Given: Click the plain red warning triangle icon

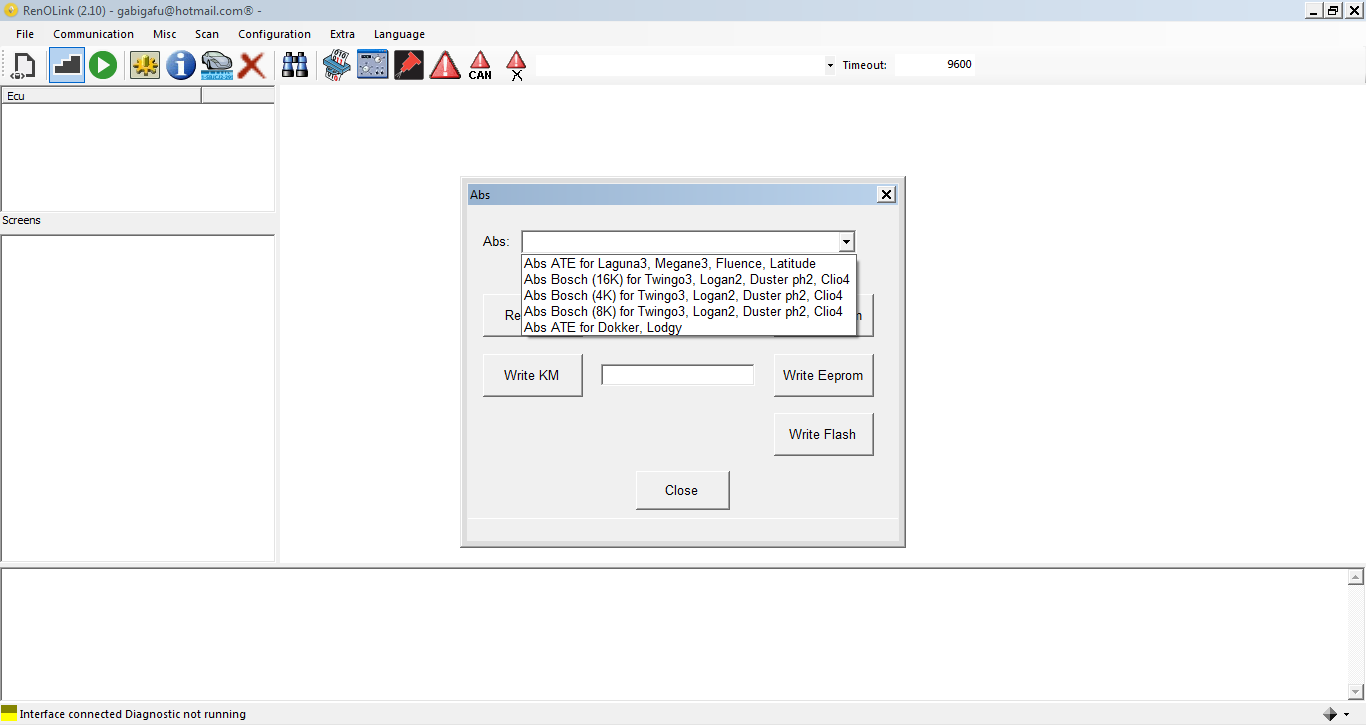Looking at the screenshot, I should click(x=445, y=66).
